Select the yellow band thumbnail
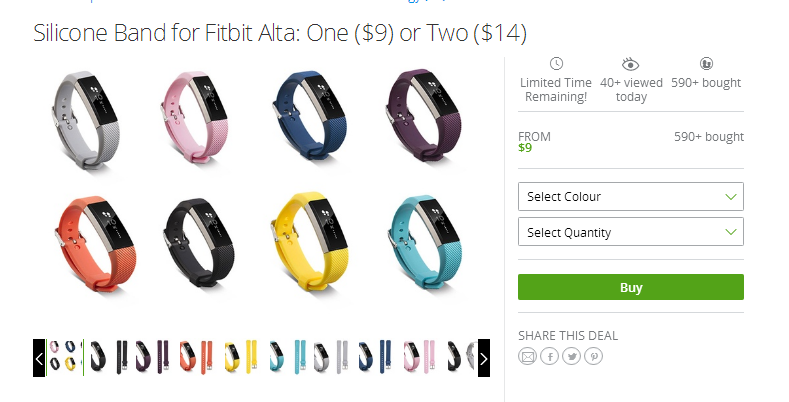Viewport: 789px width, 402px height. pos(242,357)
